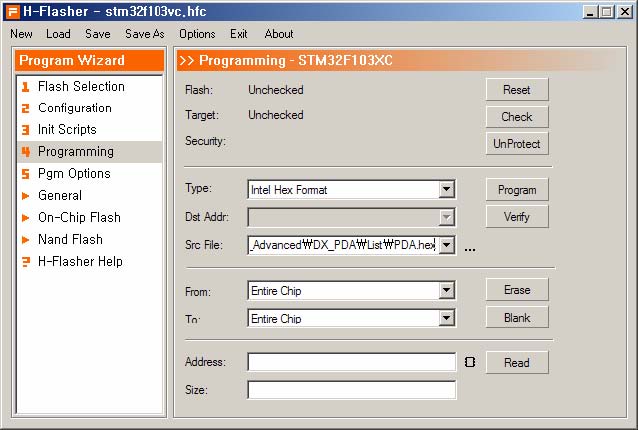Viewport: 638px width, 430px height.
Task: Click the Verify button
Action: (517, 217)
